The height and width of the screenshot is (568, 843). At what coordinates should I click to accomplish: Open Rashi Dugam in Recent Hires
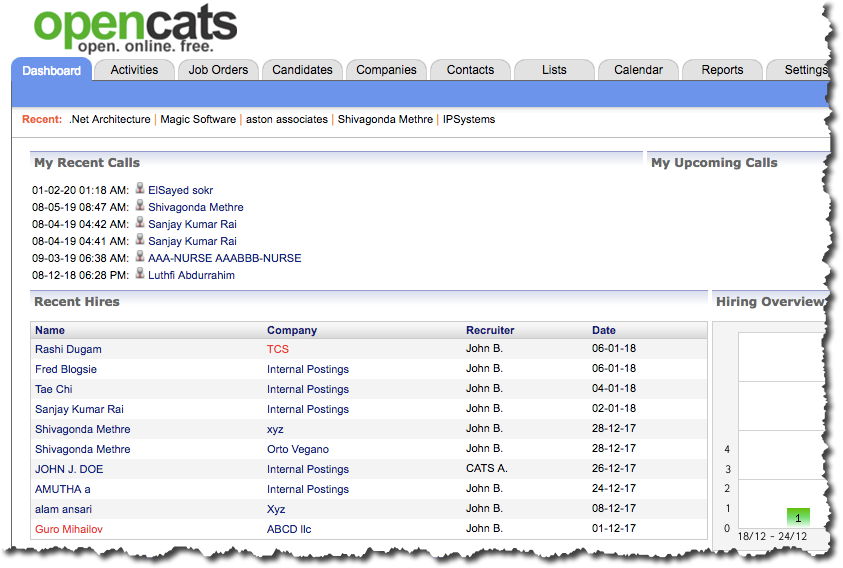click(68, 349)
